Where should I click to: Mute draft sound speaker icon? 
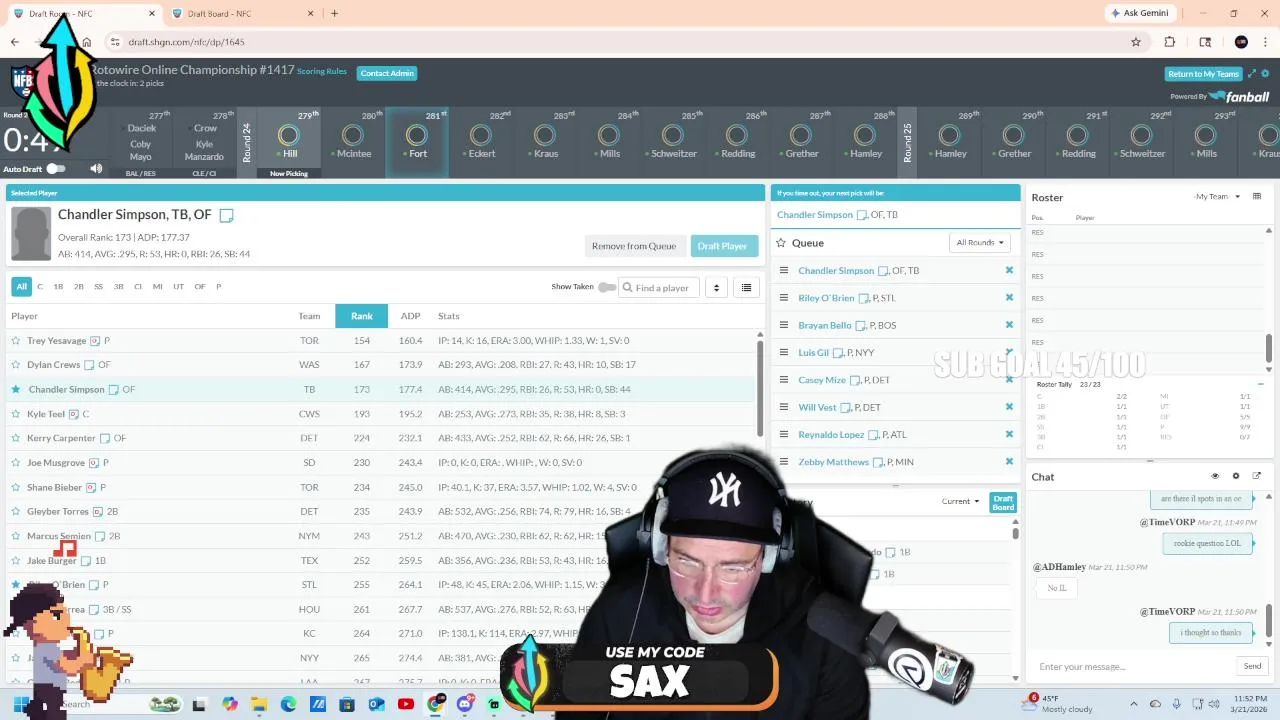click(x=96, y=169)
